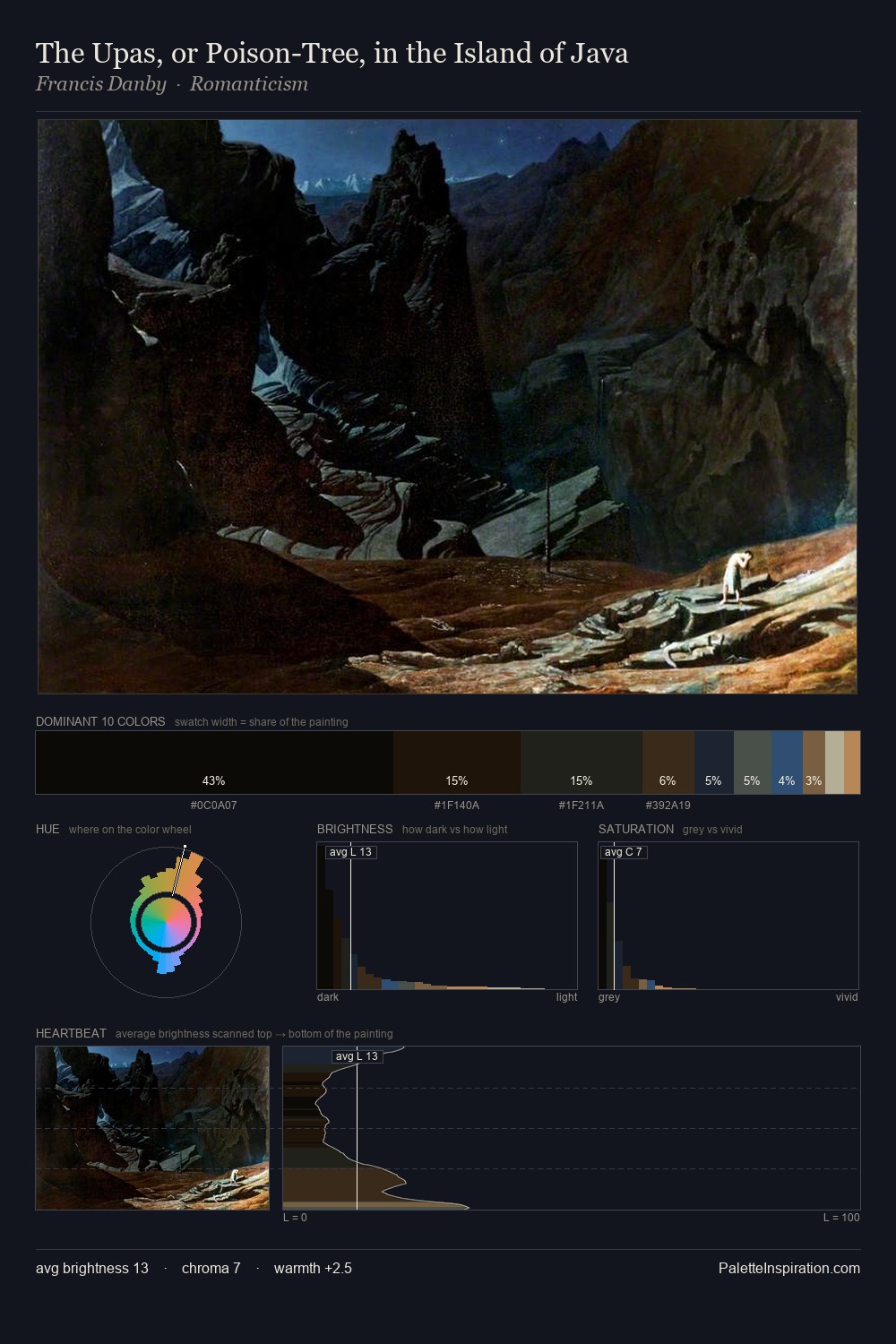Click 'chroma 7' in the footer
Screen dimensions: 896x1344
[211, 1268]
